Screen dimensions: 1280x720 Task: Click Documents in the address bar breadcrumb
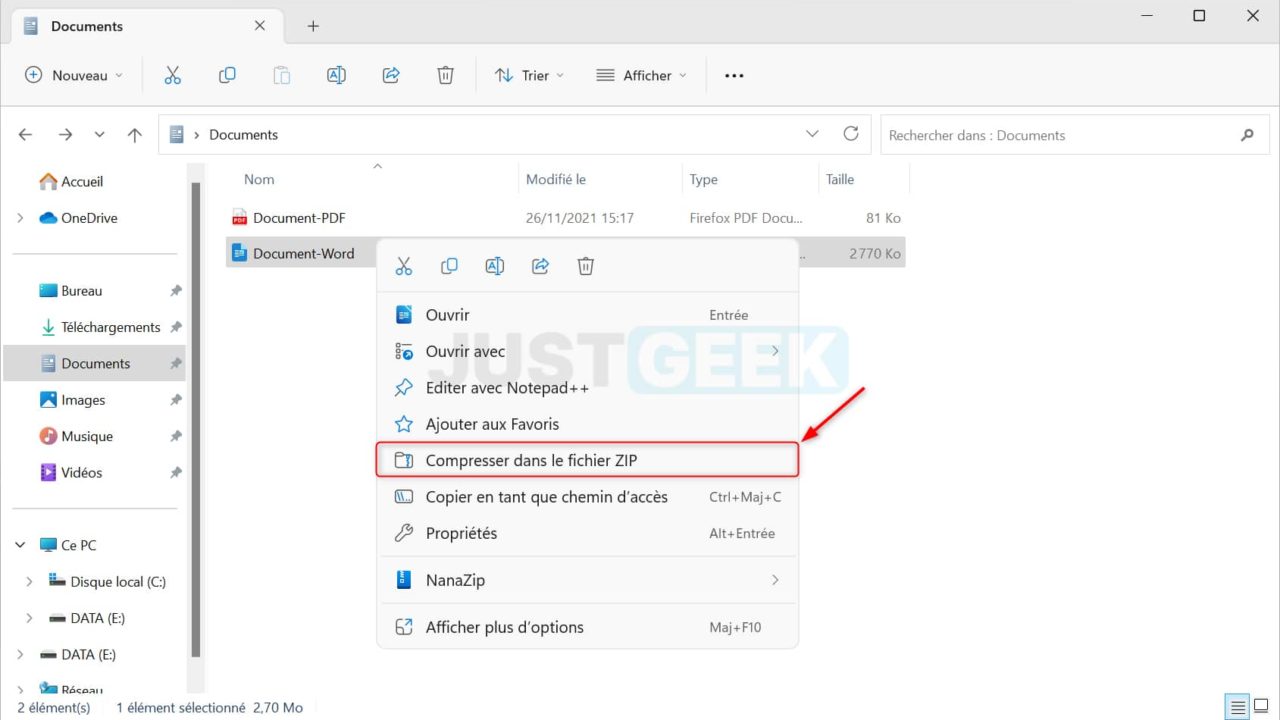pyautogui.click(x=243, y=134)
